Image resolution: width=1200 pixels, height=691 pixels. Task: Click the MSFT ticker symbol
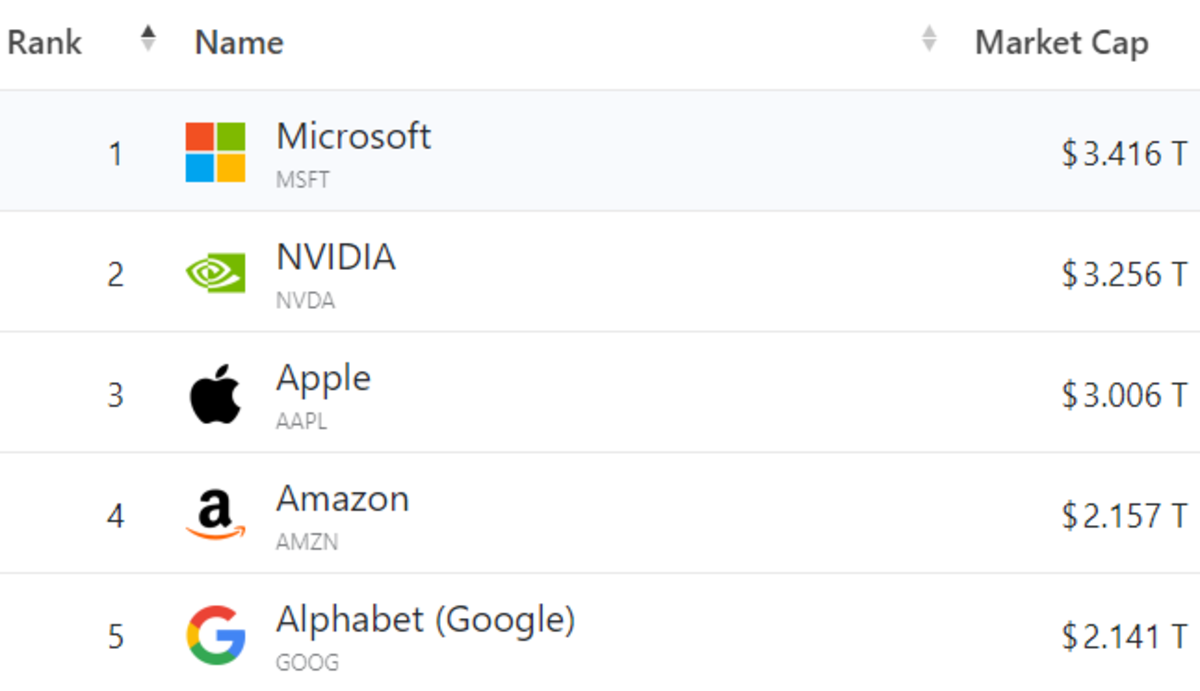tap(302, 181)
